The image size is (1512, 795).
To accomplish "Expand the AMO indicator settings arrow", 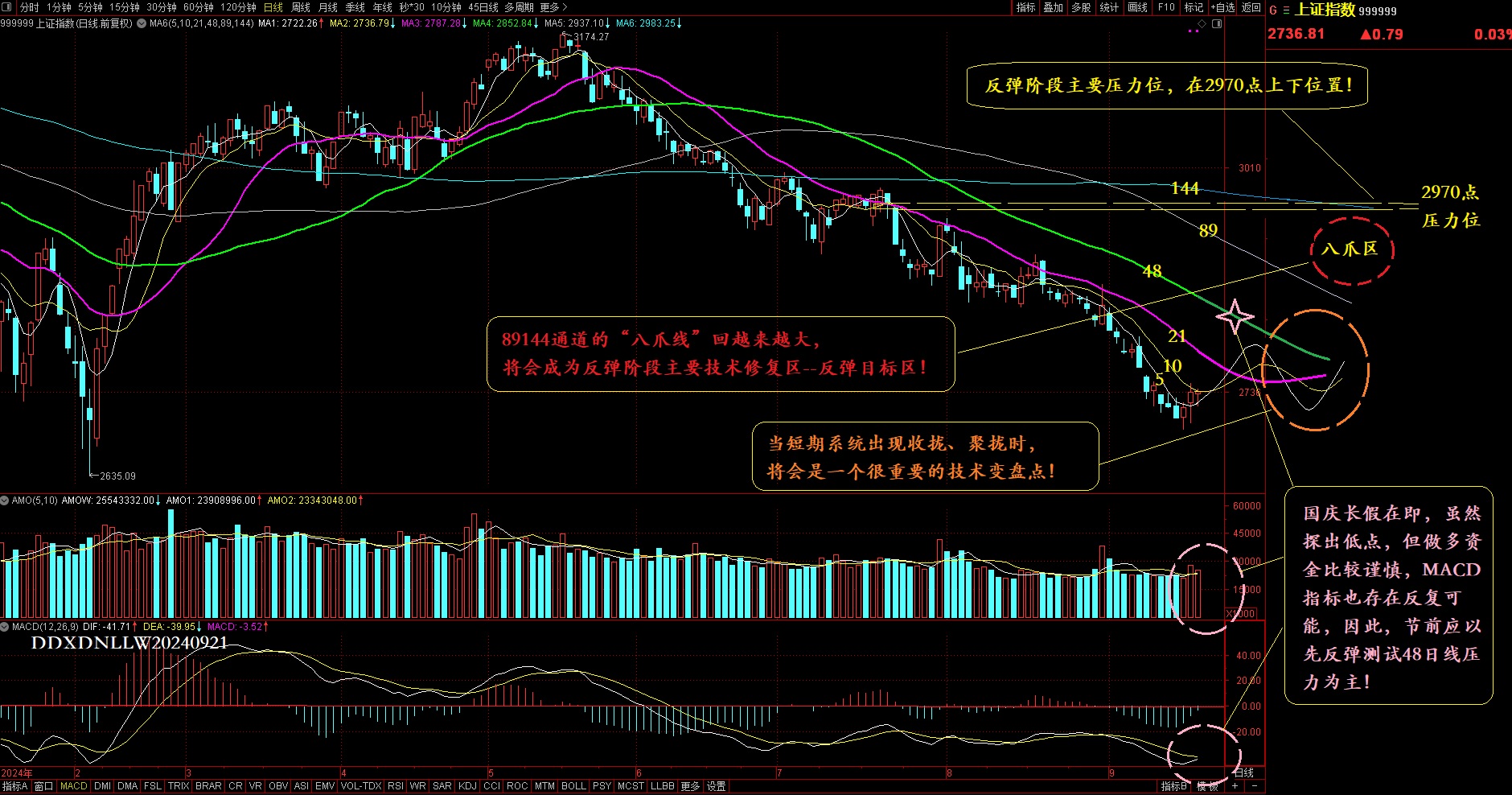I will coord(5,500).
